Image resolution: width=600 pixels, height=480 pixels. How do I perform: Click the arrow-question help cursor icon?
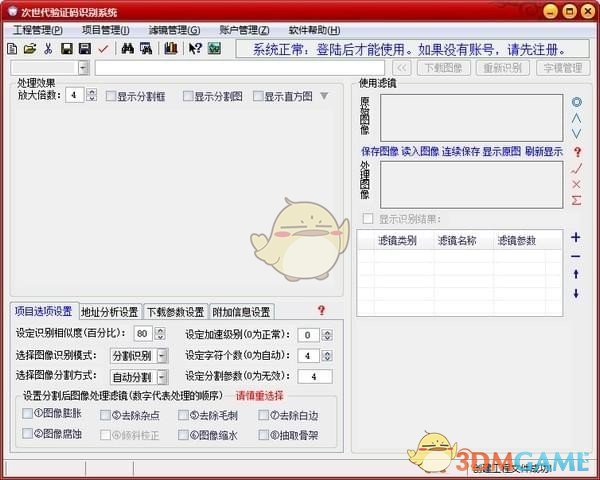(195, 48)
